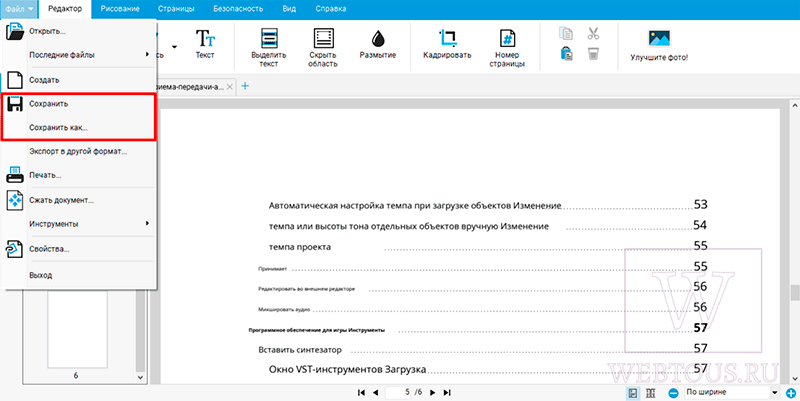Image resolution: width=800 pixels, height=401 pixels.
Task: Click the trash delete icon in toolbar
Action: (x=592, y=54)
